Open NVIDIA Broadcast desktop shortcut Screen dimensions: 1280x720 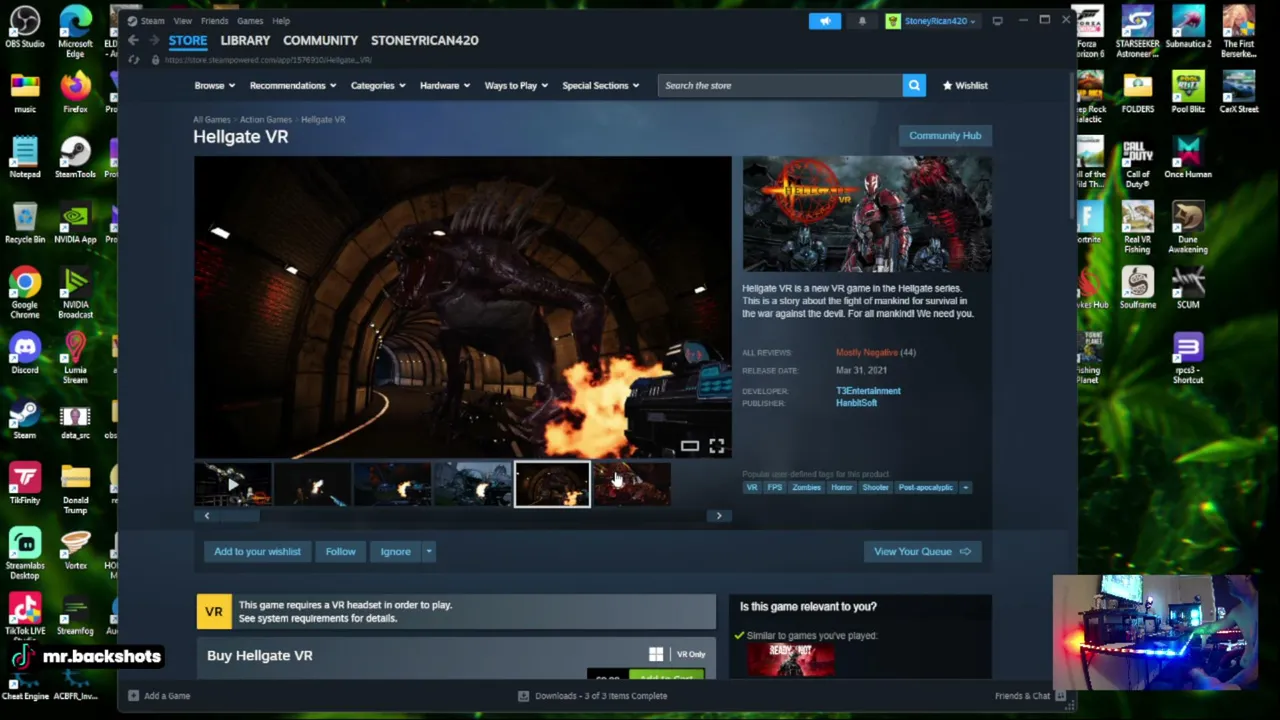75,293
